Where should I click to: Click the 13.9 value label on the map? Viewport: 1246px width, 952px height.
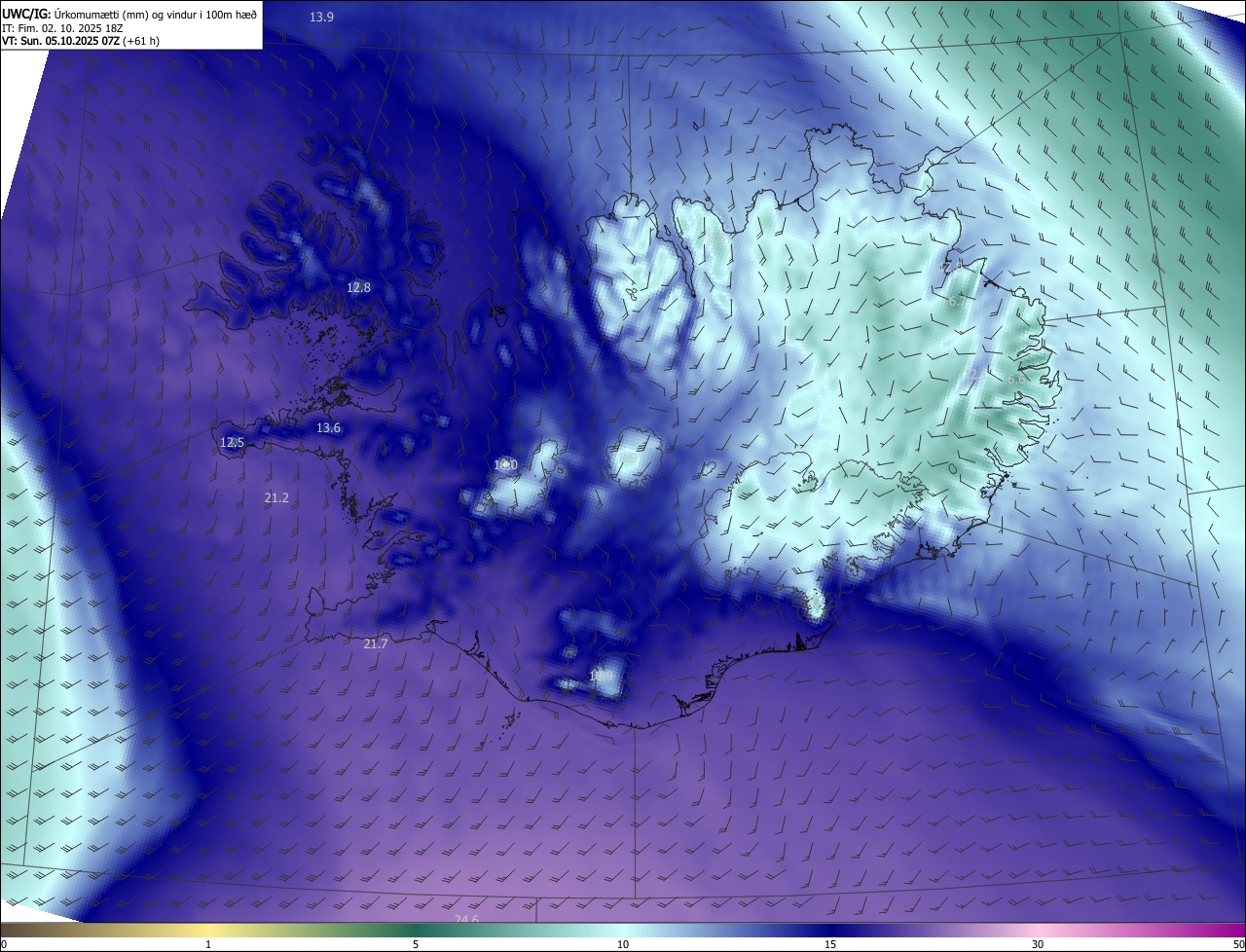pos(321,17)
